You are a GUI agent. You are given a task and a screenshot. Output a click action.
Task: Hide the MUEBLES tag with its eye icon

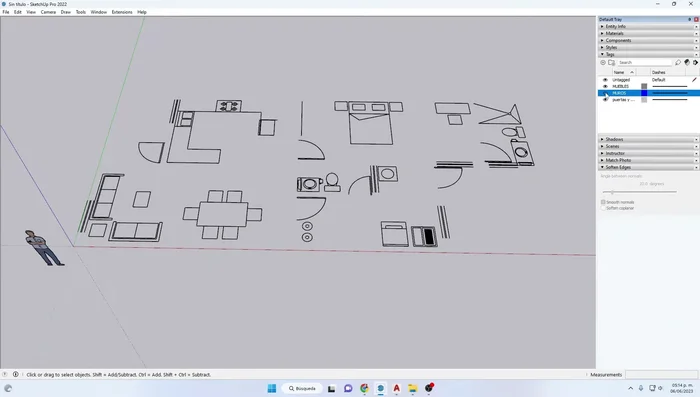click(605, 86)
